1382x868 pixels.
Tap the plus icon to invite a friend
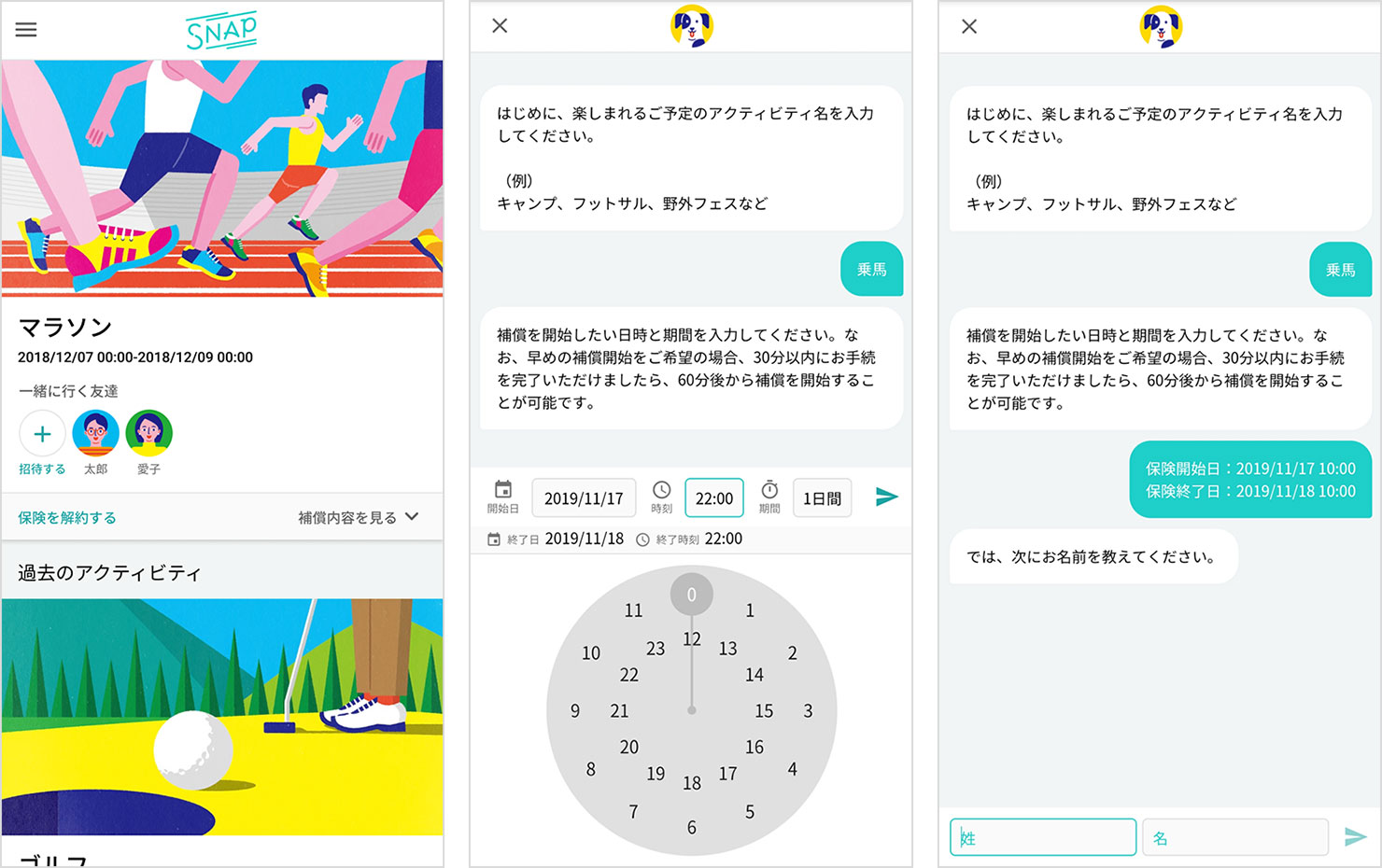(x=42, y=433)
